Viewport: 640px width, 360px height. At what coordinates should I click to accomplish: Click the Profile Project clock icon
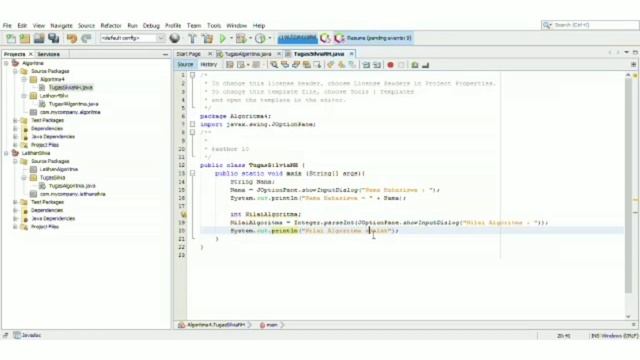(260, 38)
